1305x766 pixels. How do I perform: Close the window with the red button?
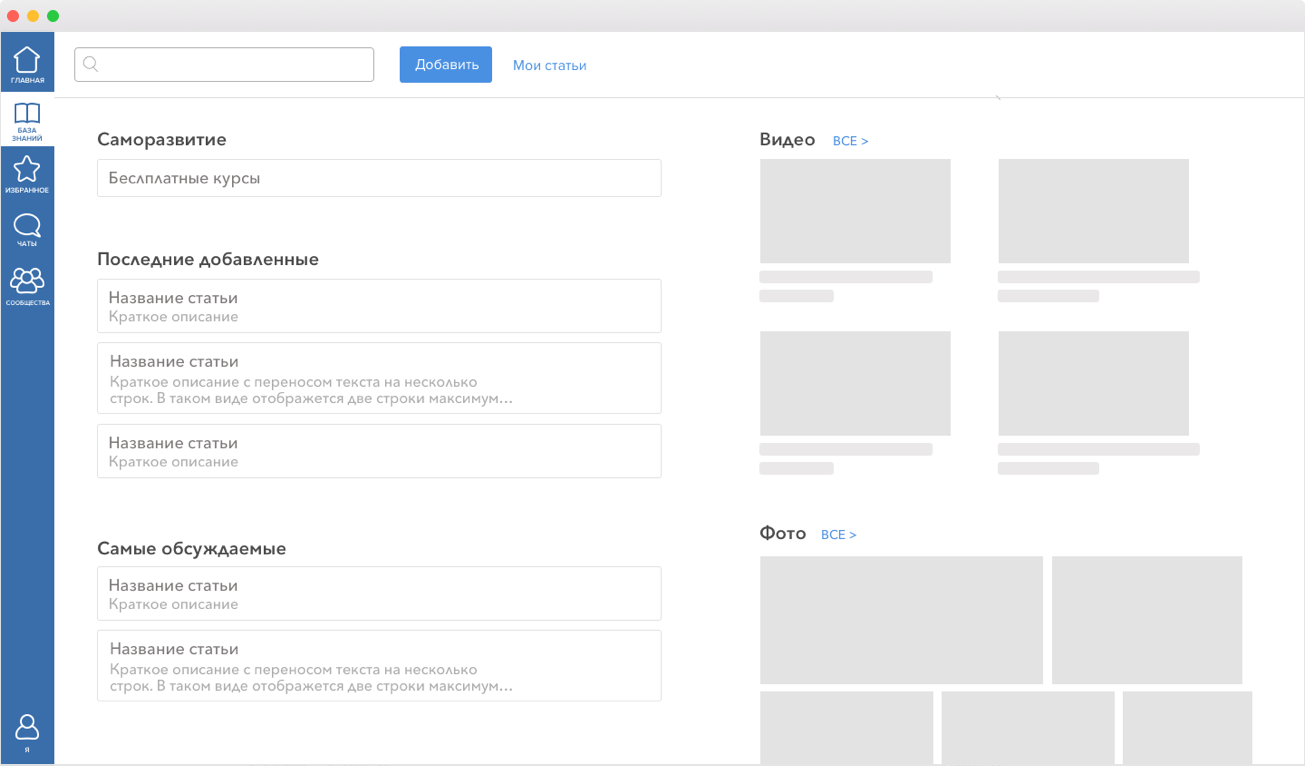pos(13,16)
